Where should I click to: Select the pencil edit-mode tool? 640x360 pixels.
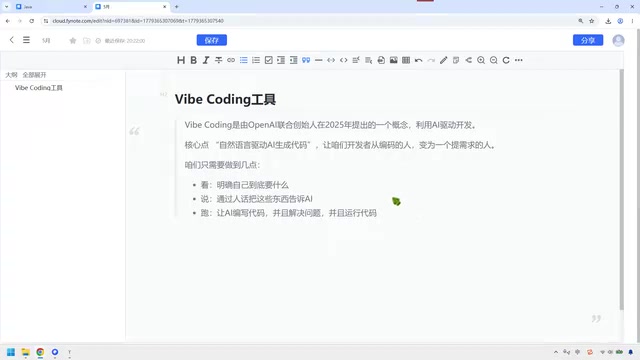pyautogui.click(x=444, y=60)
